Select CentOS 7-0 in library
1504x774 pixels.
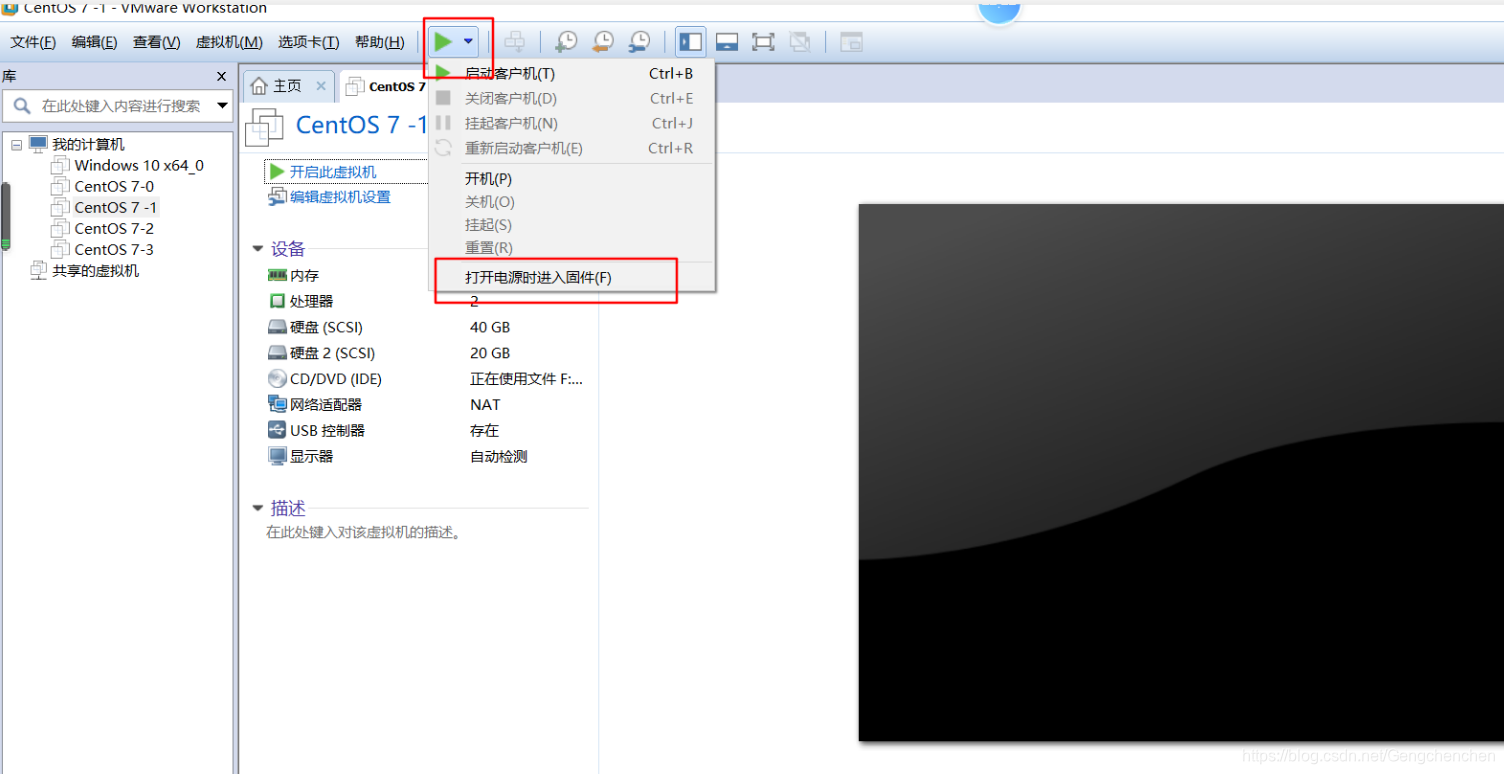(x=114, y=186)
